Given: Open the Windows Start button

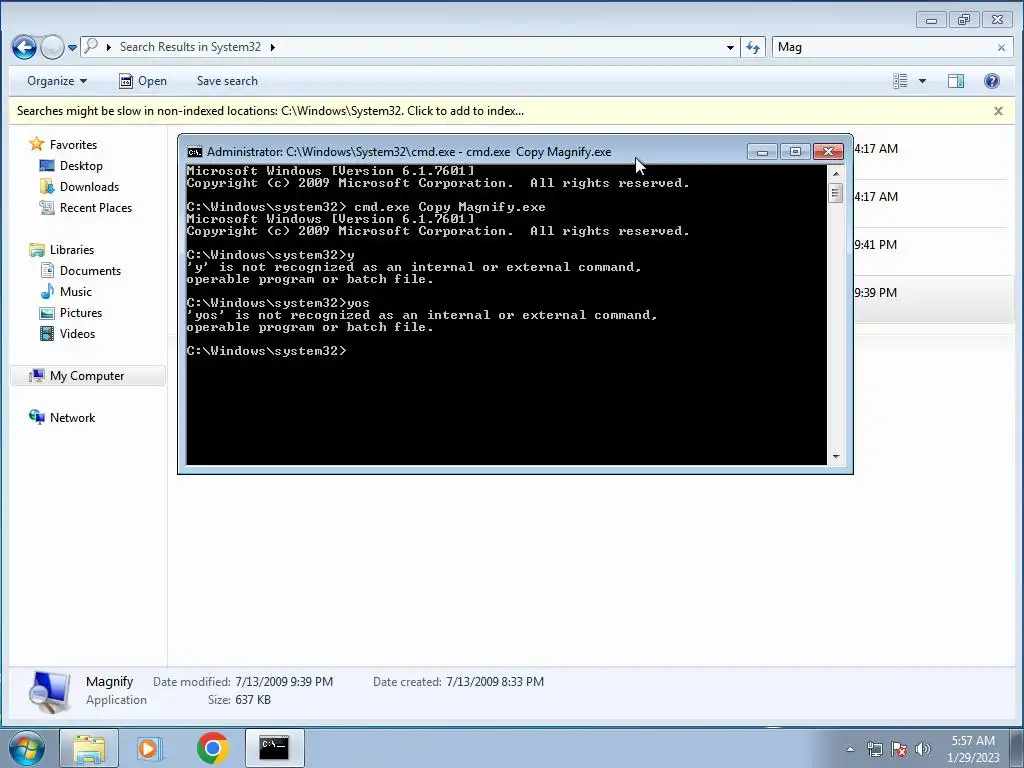Looking at the screenshot, I should (x=26, y=748).
